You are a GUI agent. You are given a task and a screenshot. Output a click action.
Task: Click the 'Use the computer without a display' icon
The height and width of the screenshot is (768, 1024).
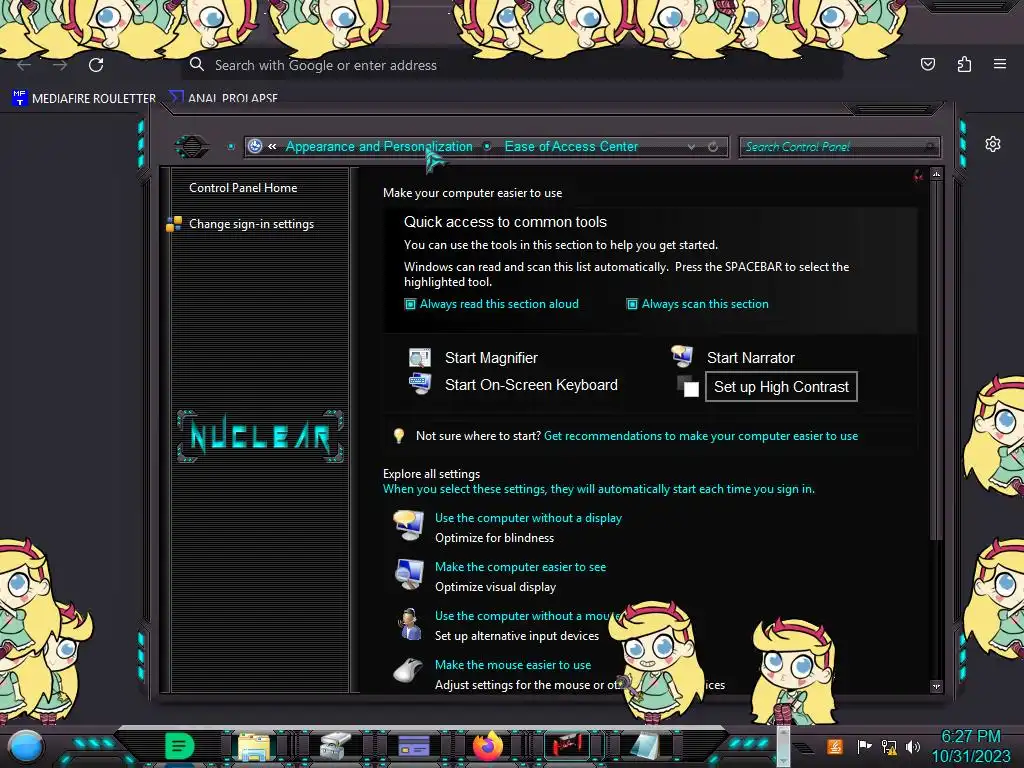pos(409,526)
